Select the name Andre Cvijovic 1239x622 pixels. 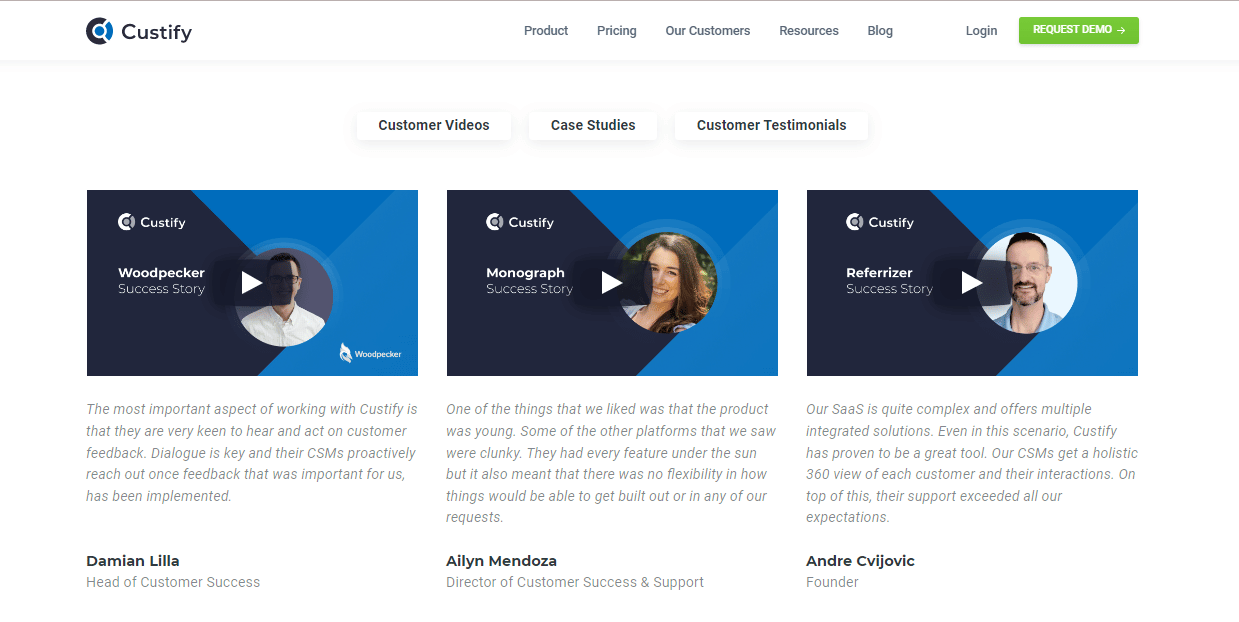click(x=861, y=561)
